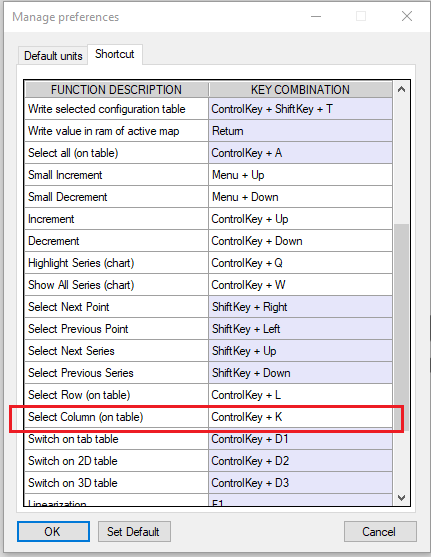This screenshot has width=431, height=557.
Task: Click 'Select Next Point' description
Action: (117, 307)
